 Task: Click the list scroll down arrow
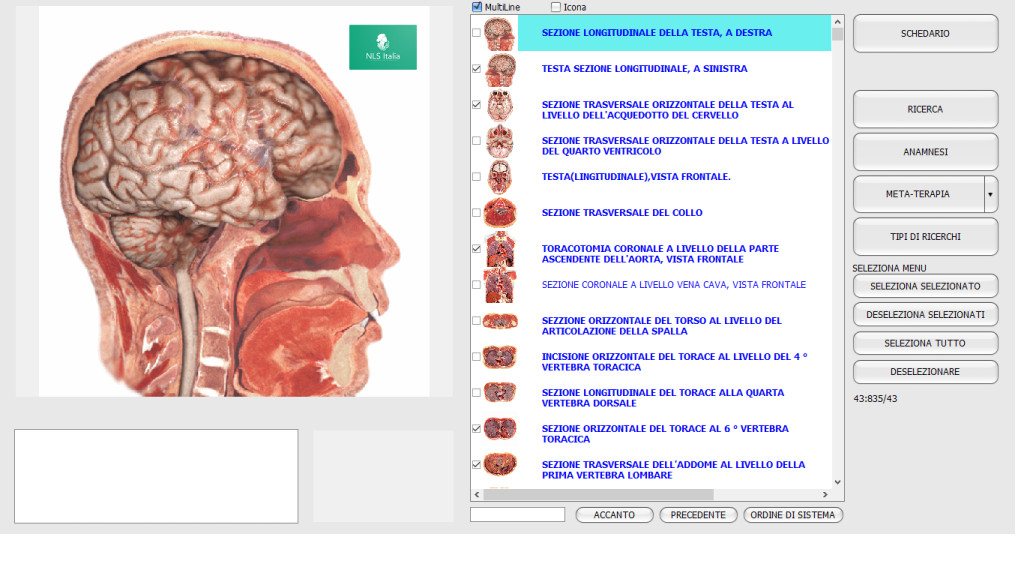tap(837, 482)
